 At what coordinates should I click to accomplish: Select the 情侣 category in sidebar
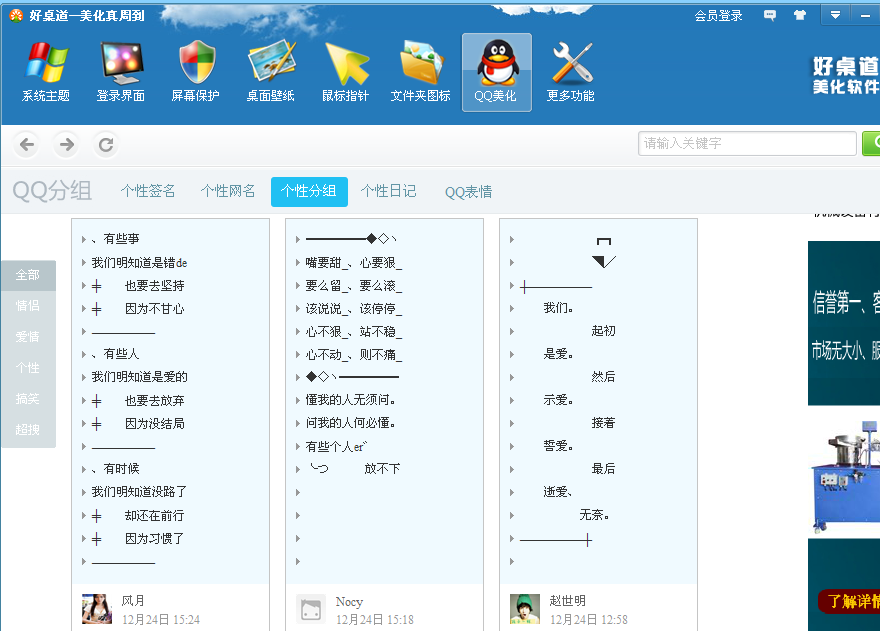click(28, 306)
